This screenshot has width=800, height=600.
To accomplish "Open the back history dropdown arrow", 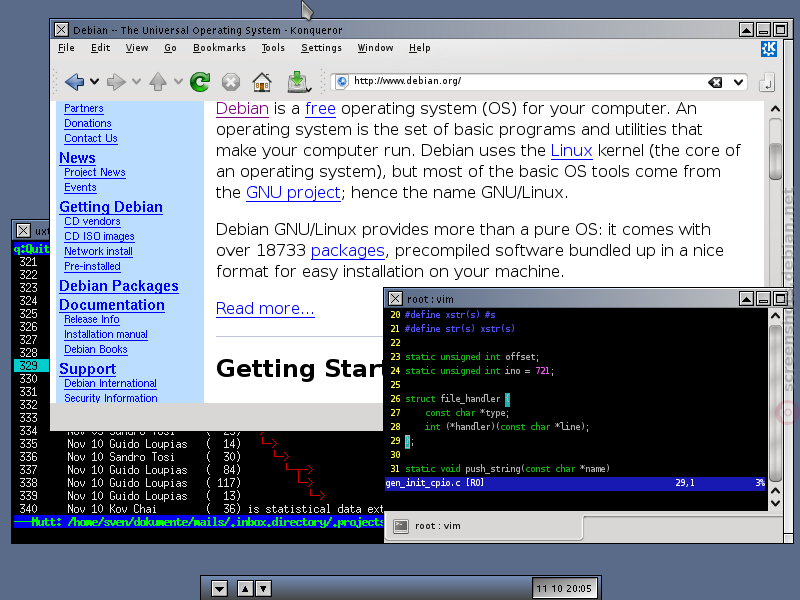I will (x=94, y=81).
